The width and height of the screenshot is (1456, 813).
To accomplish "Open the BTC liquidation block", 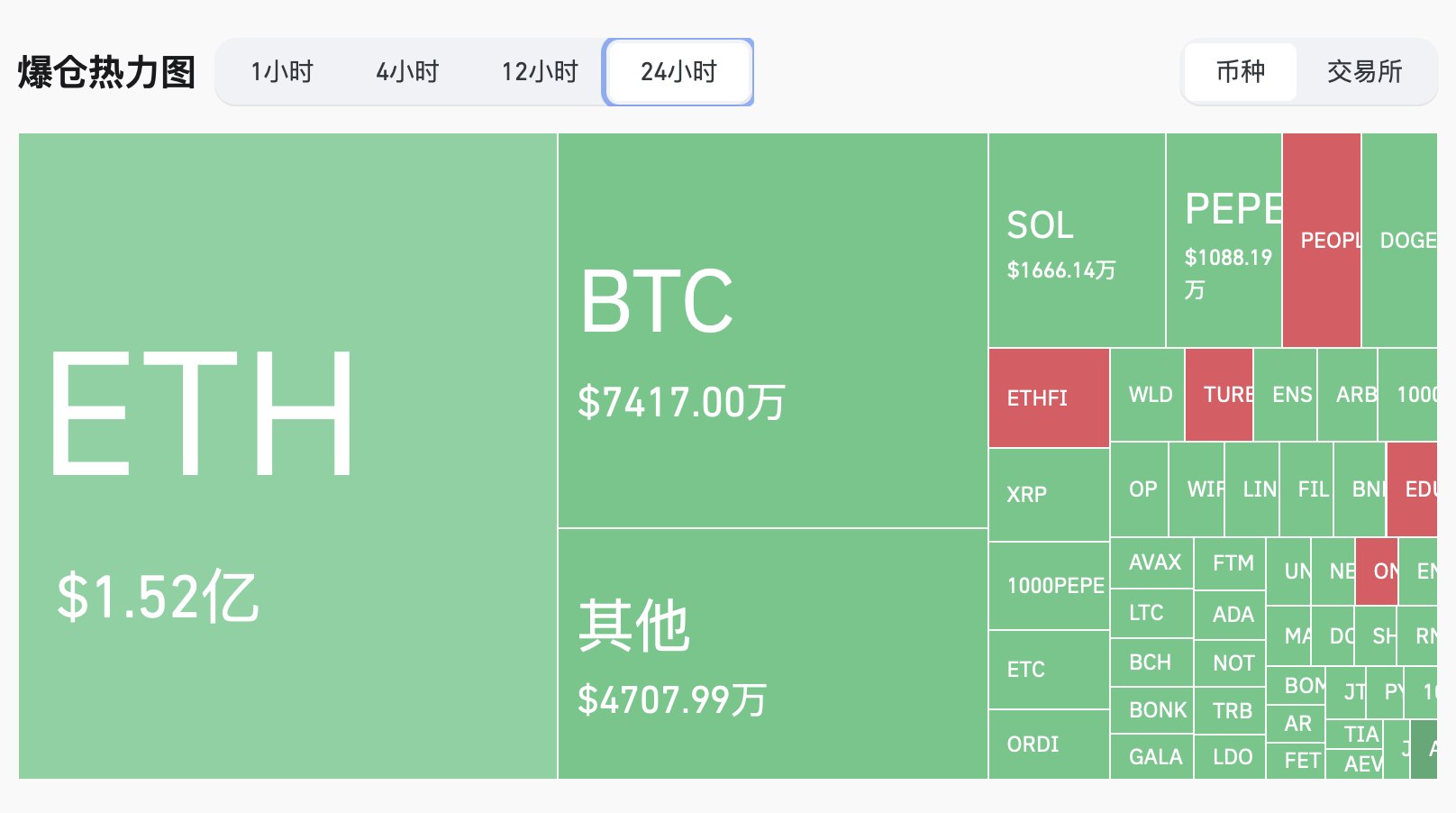I will click(x=772, y=330).
